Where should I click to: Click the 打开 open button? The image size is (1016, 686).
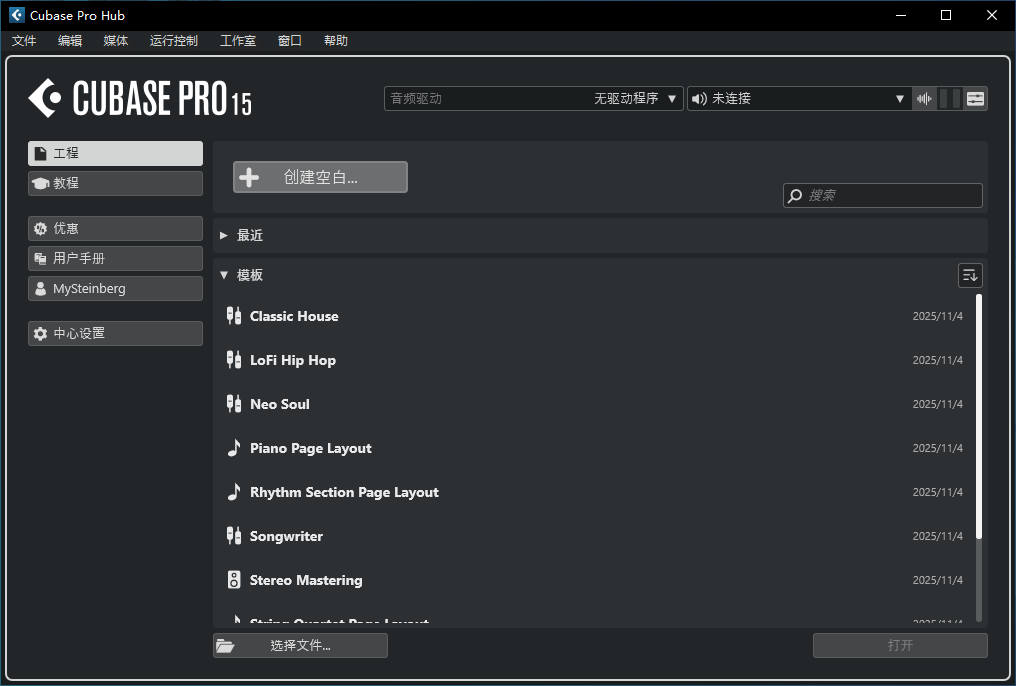[900, 646]
